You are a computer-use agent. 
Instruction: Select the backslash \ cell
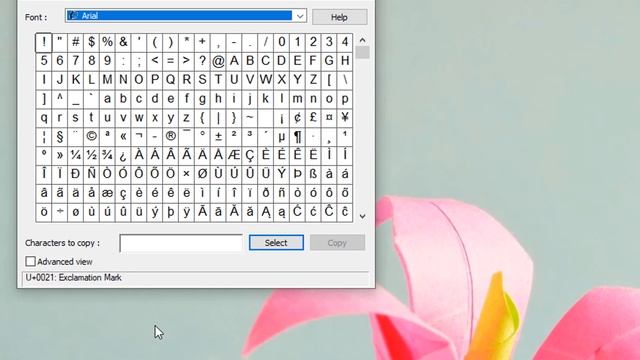point(345,80)
